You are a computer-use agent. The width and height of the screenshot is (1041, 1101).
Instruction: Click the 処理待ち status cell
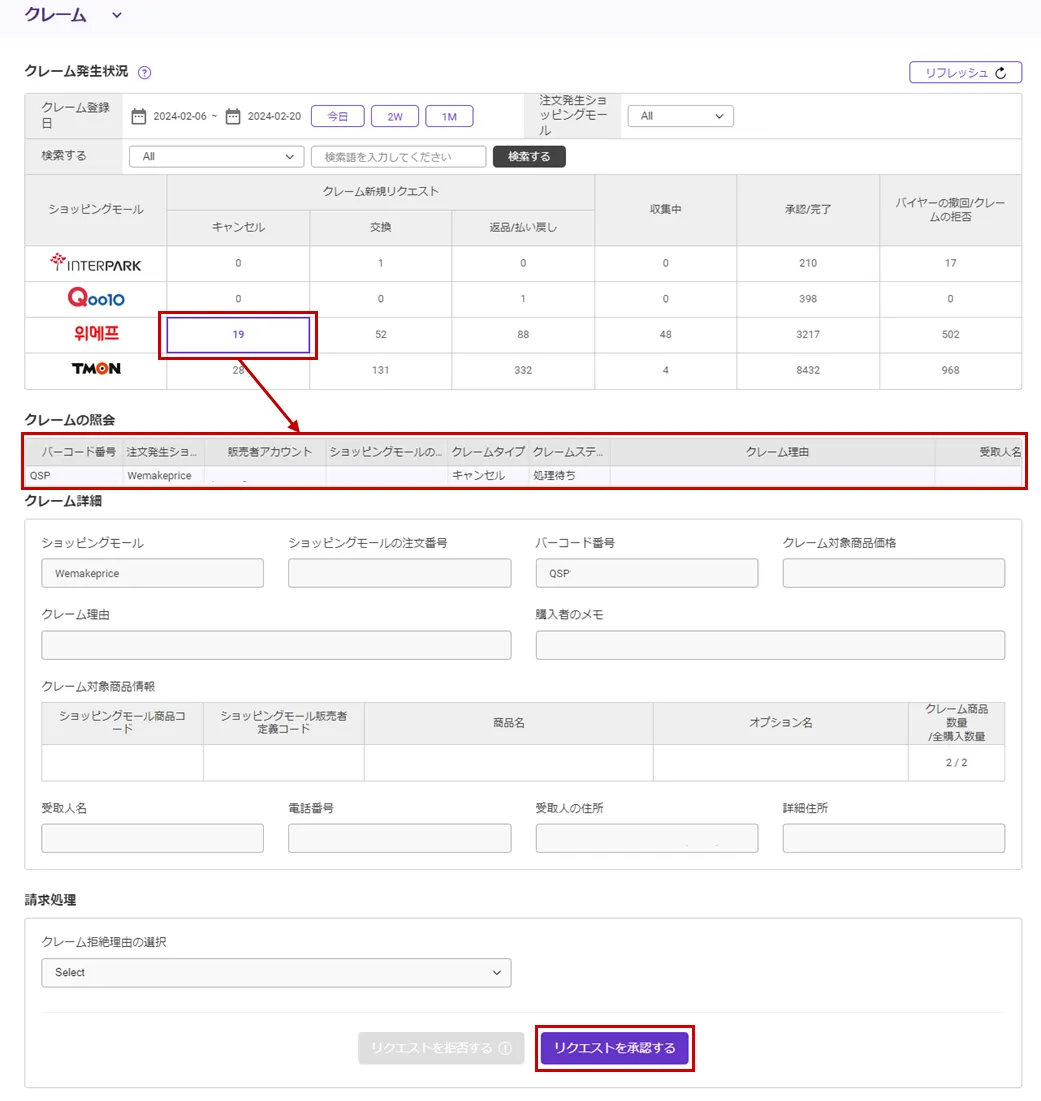(x=569, y=475)
